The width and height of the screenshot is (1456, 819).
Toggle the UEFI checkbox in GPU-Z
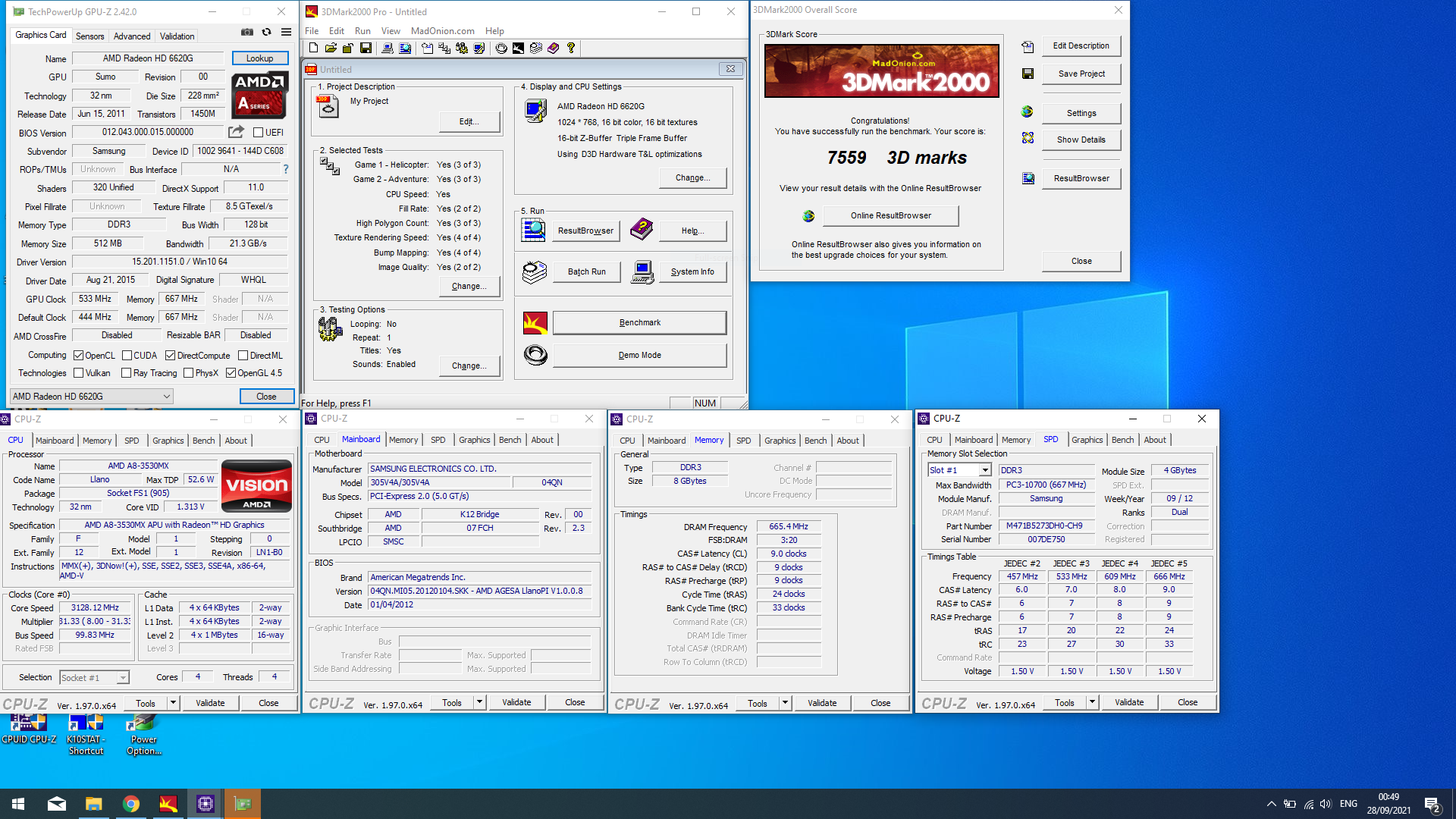pyautogui.click(x=258, y=133)
